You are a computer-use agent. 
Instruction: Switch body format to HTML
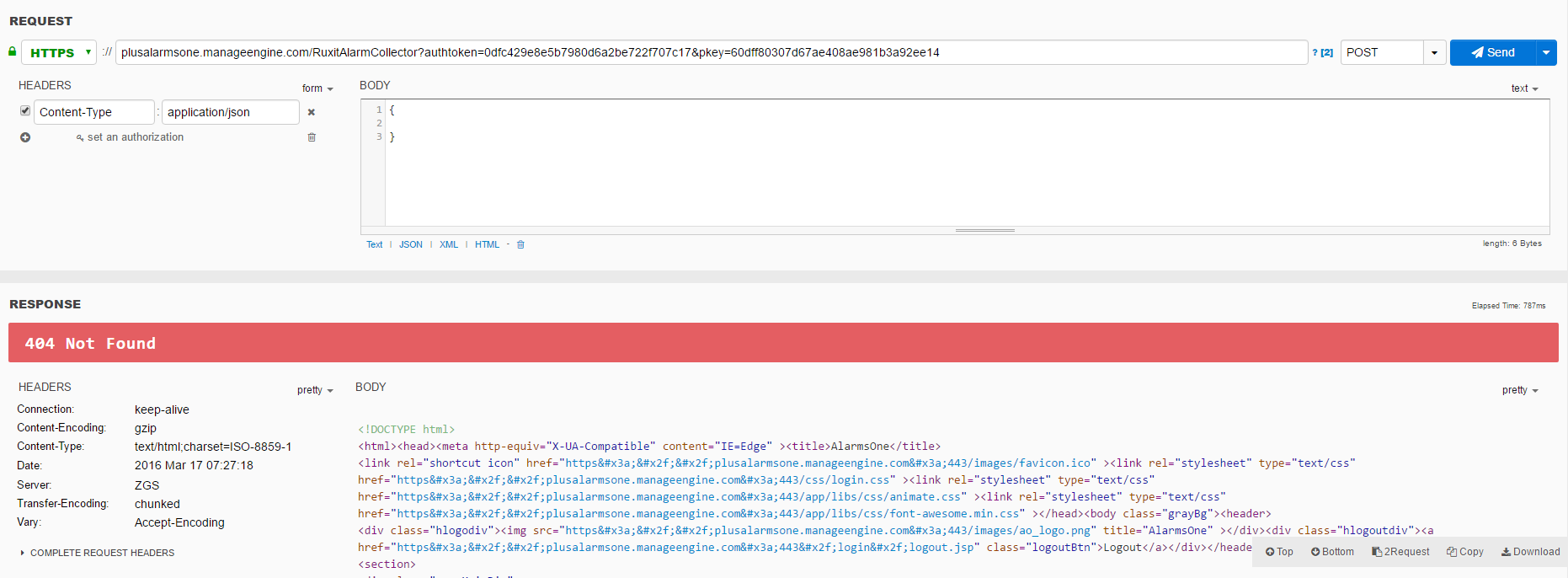click(487, 244)
